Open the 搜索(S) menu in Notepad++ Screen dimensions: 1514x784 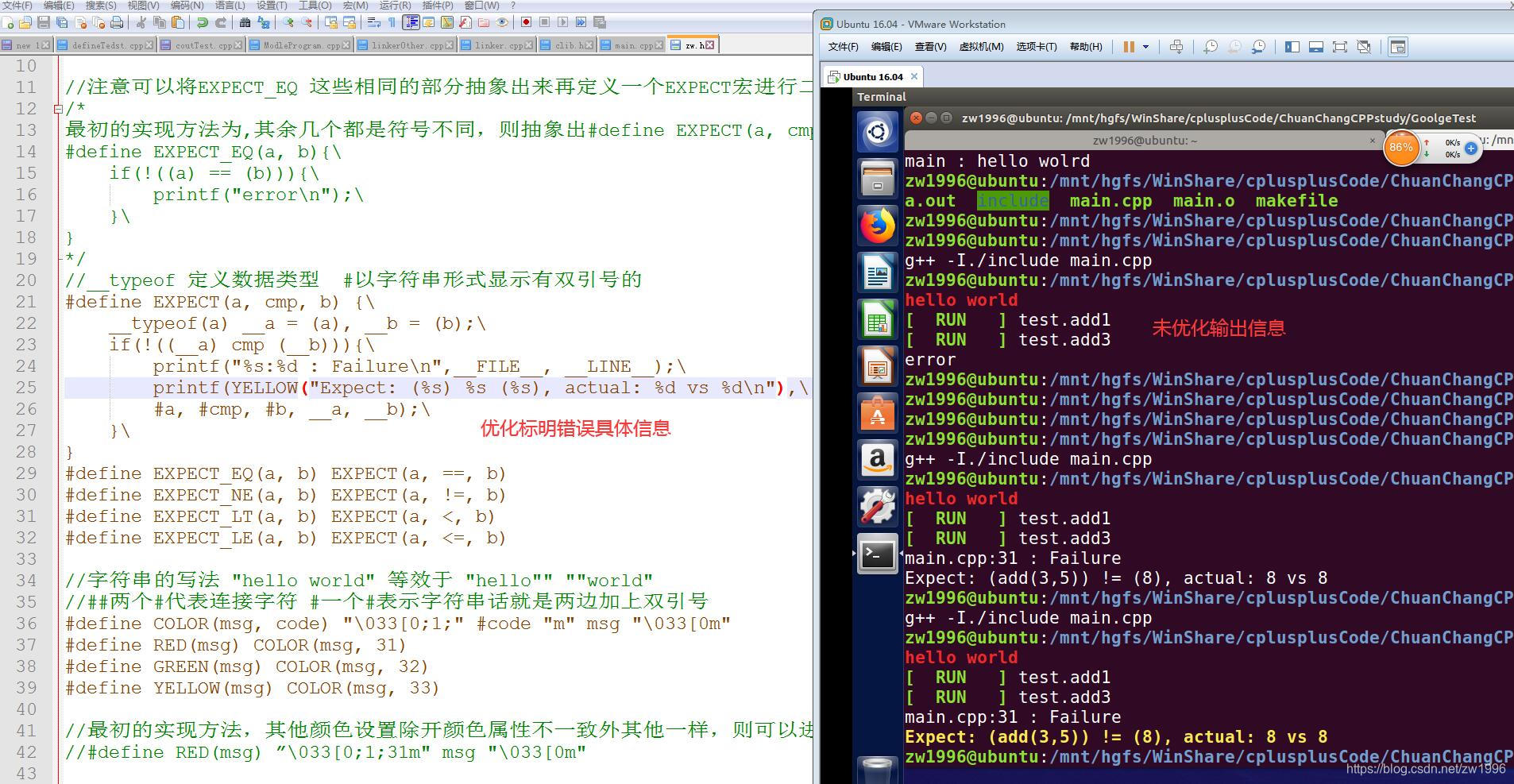(101, 6)
